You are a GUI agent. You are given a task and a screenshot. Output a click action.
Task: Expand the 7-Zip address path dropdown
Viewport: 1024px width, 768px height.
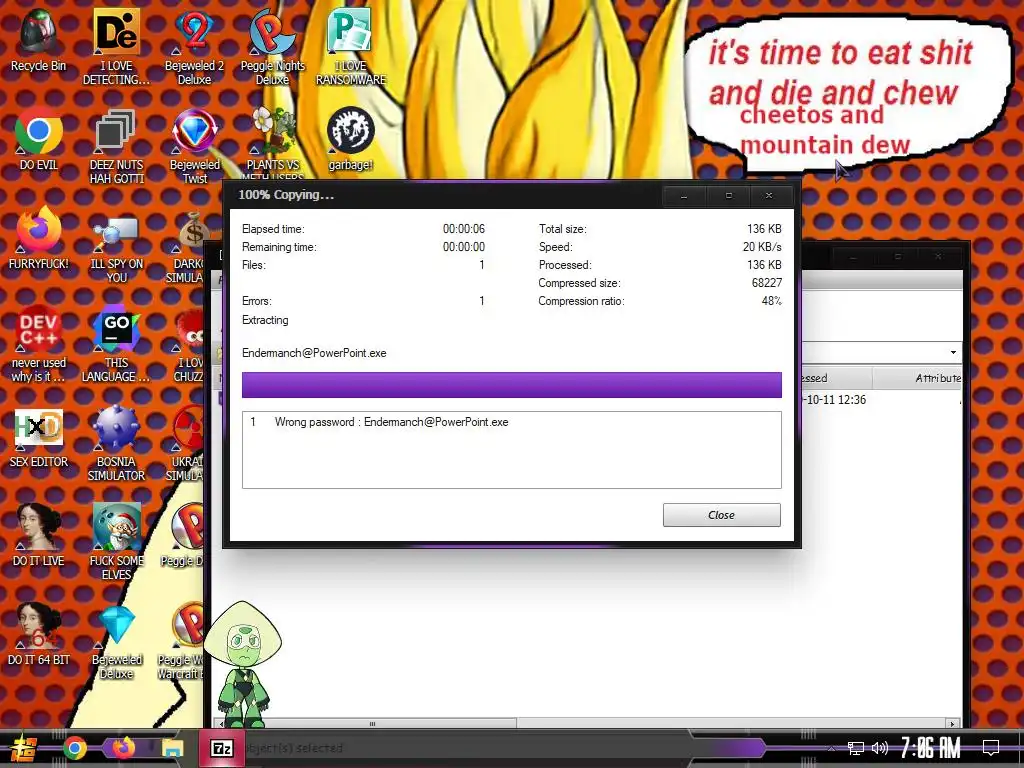pyautogui.click(x=953, y=353)
